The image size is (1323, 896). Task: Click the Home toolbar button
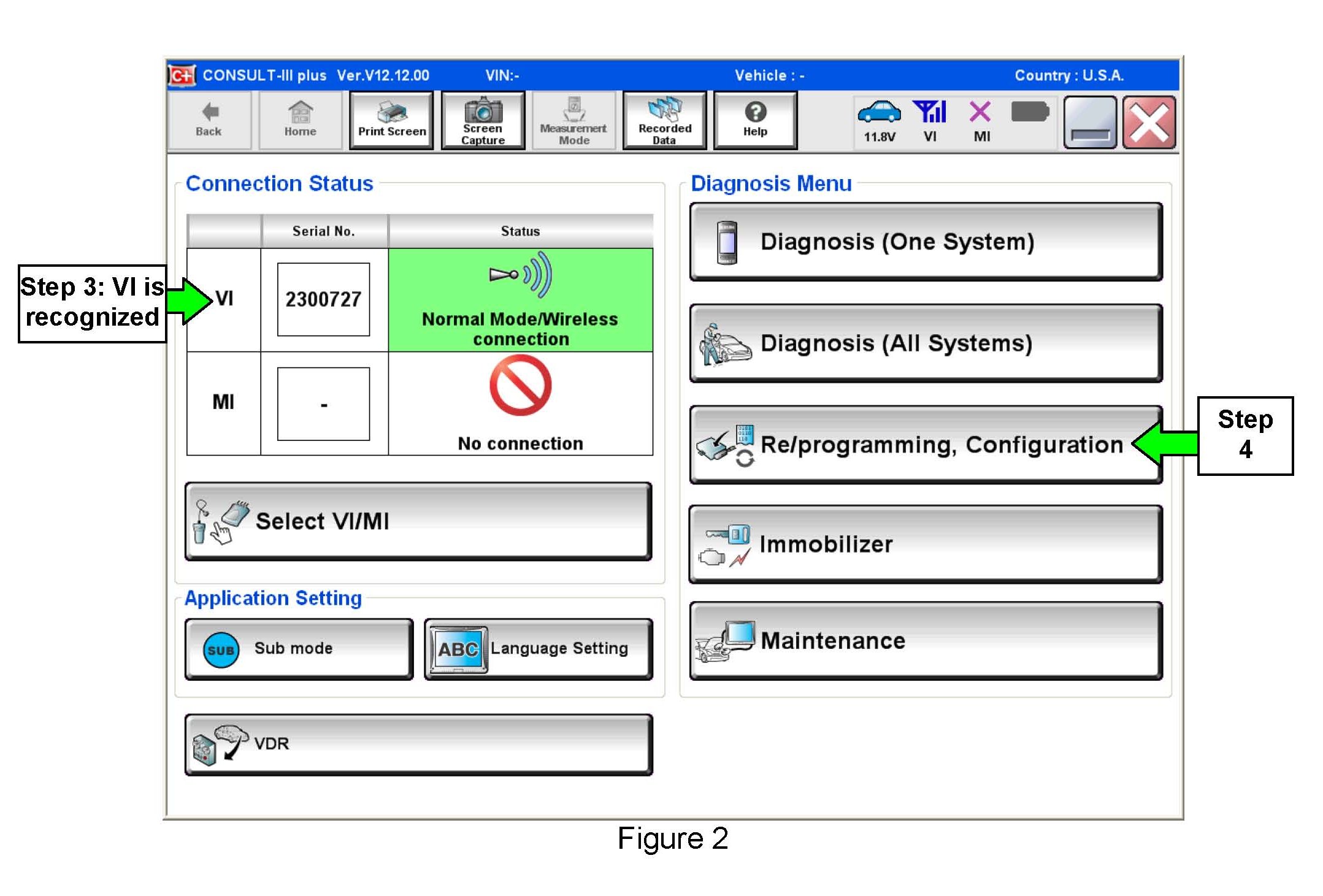click(x=300, y=121)
